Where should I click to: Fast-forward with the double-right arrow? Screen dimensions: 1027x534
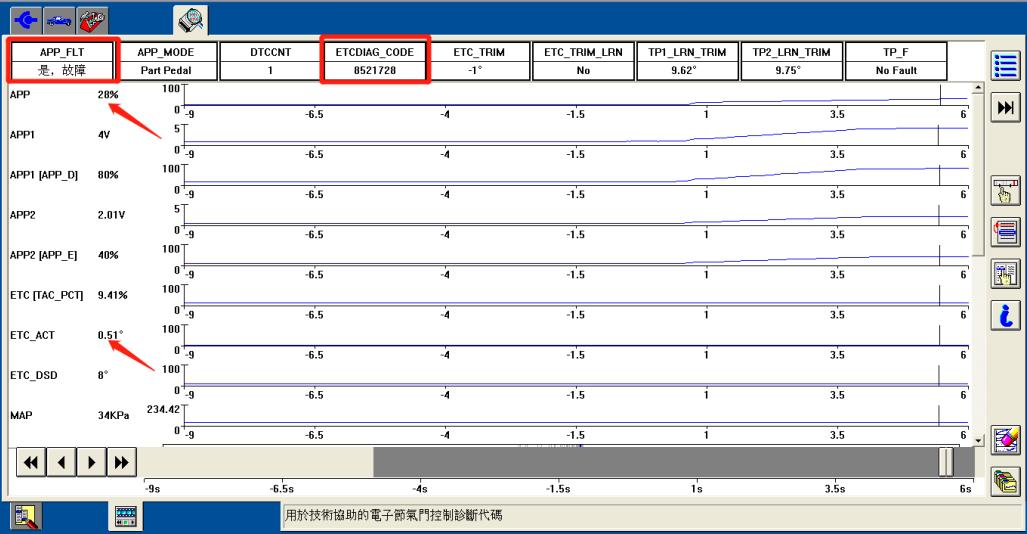tap(121, 463)
